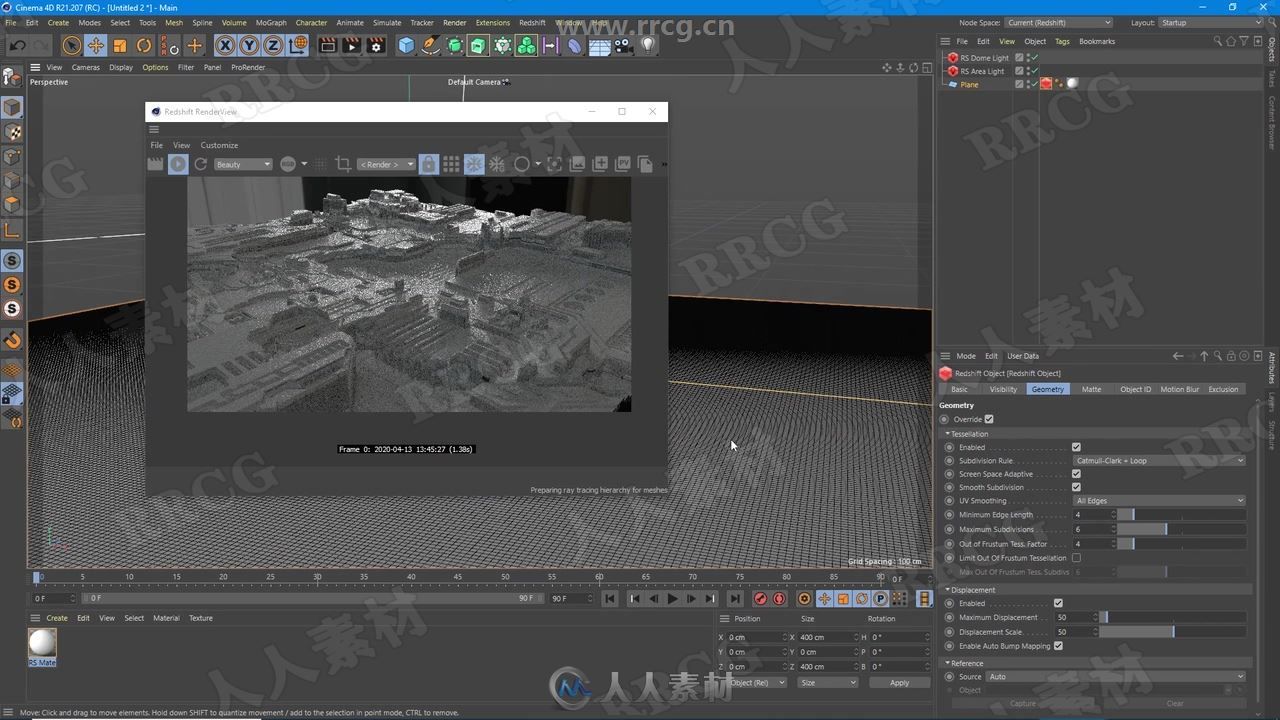Click the save image icon in RenderView

[x=577, y=164]
